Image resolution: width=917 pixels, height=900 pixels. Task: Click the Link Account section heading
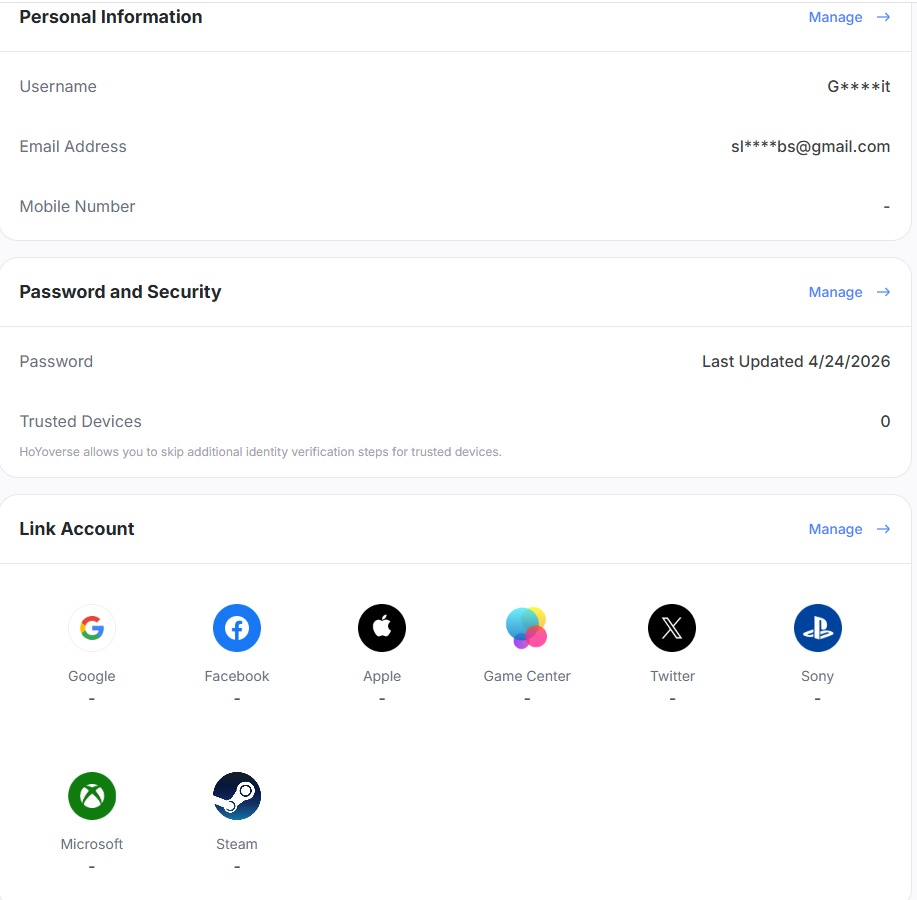tap(77, 529)
